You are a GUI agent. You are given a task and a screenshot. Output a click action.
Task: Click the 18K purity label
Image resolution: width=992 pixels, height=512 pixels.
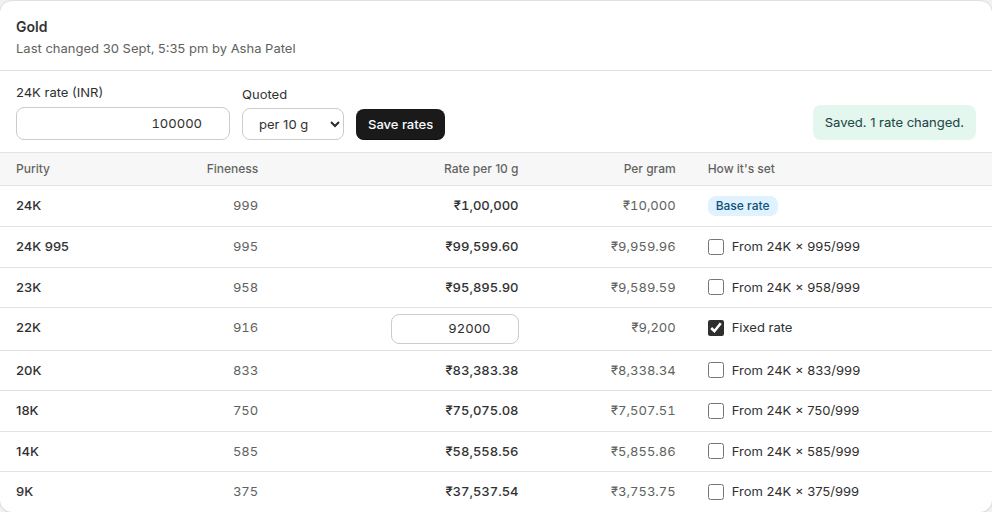27,411
